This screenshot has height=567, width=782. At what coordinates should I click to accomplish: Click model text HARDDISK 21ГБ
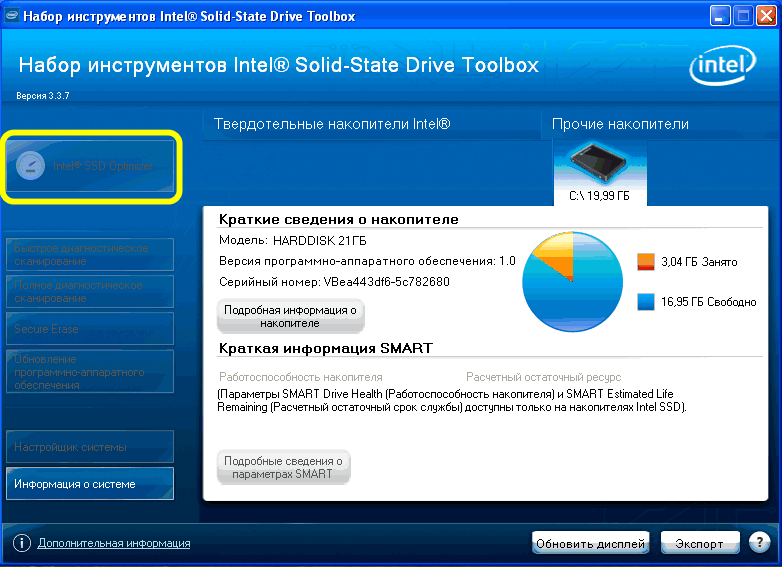(320, 241)
